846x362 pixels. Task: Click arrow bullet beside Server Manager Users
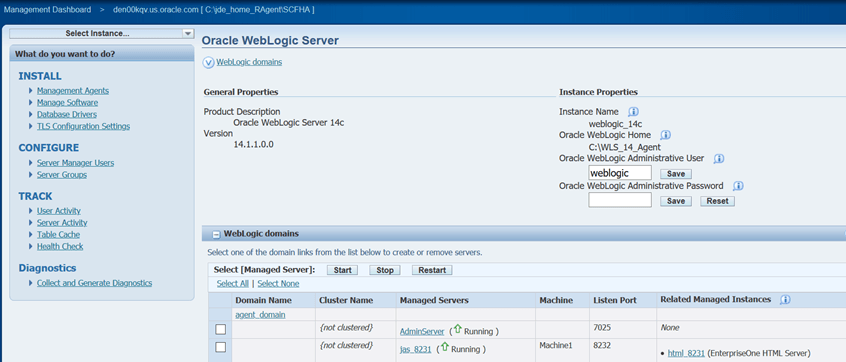(31, 162)
